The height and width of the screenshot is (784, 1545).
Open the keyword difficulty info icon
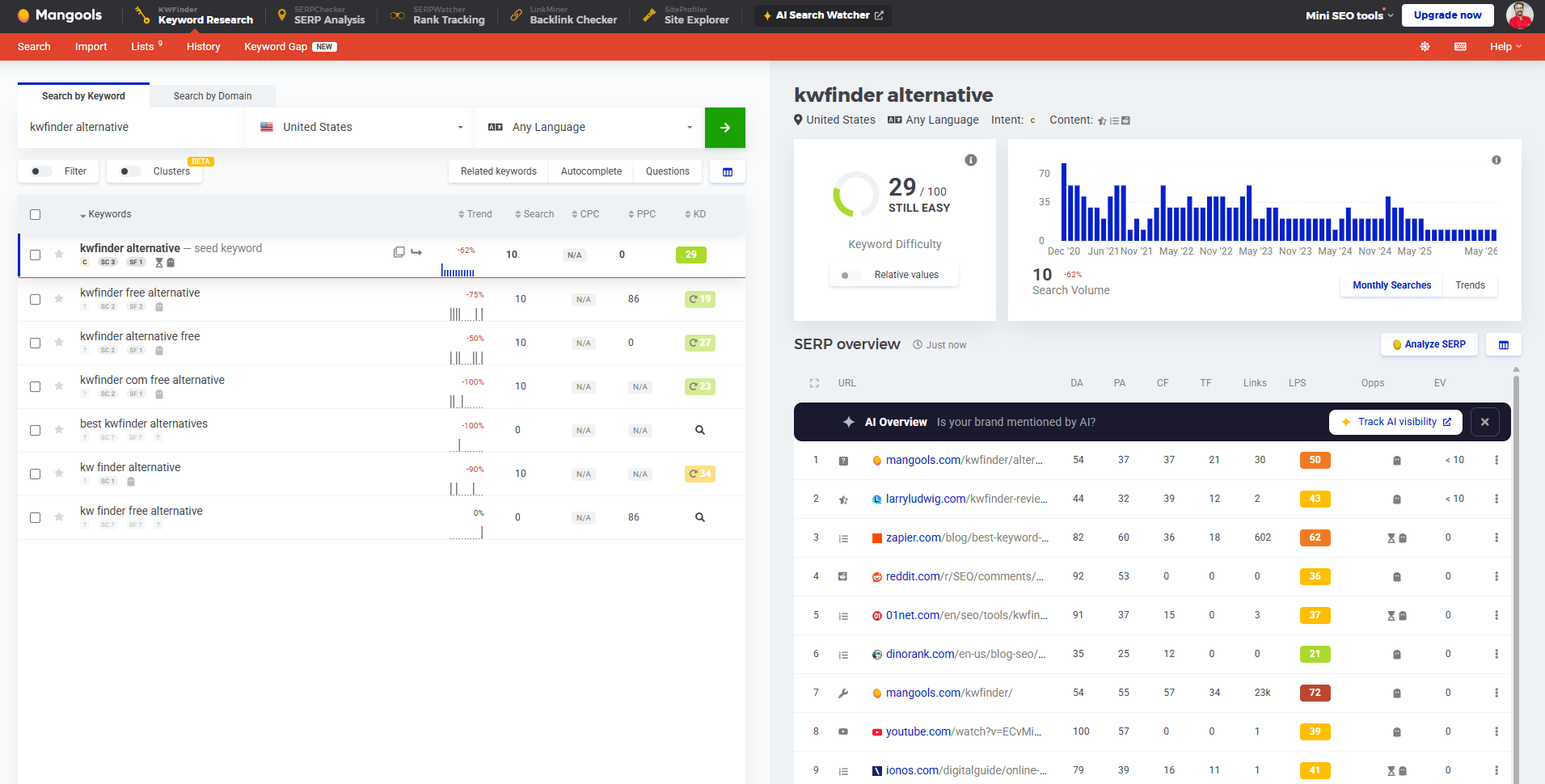point(971,160)
